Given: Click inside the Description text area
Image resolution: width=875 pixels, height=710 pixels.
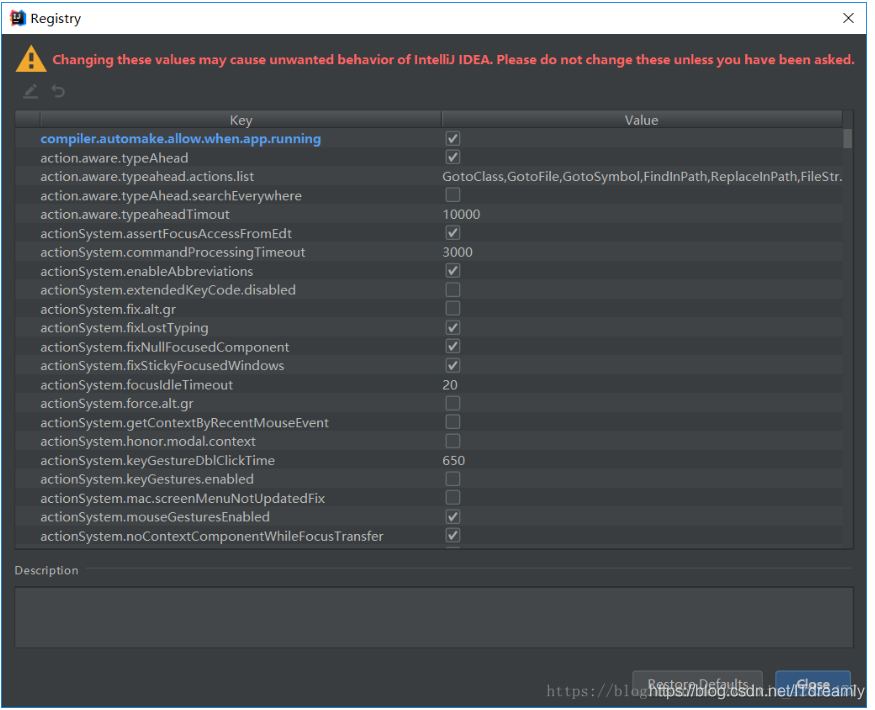Looking at the screenshot, I should [x=434, y=617].
